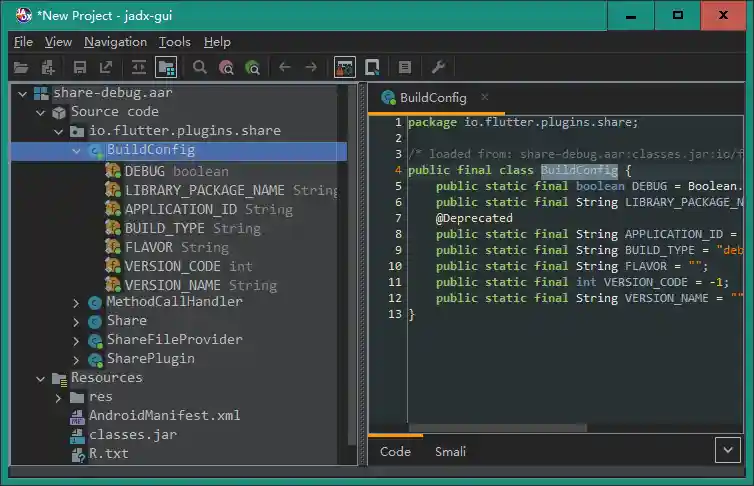Viewport: 754px width, 486px height.
Task: Click the Preferences wrench icon
Action: pos(437,67)
